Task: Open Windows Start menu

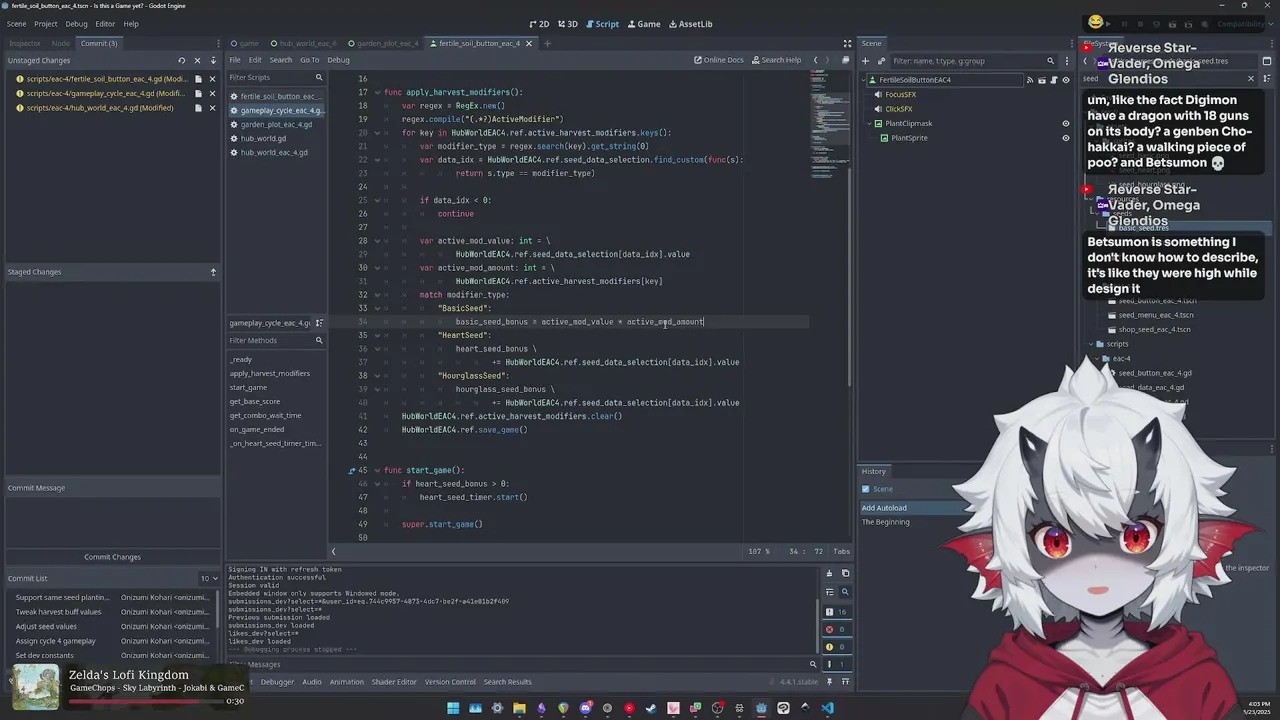Action: (x=453, y=708)
